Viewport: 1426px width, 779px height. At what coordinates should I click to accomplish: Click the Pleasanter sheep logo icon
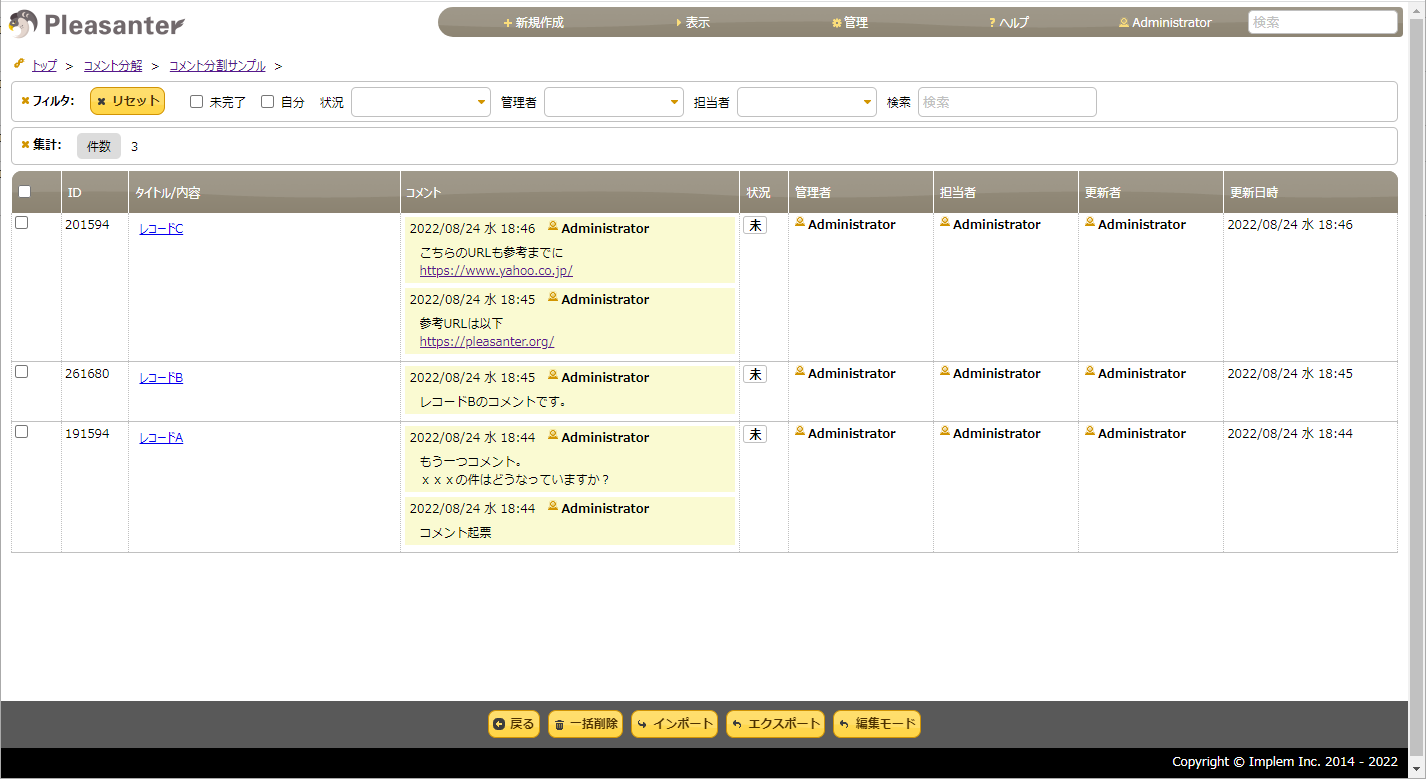click(x=22, y=23)
